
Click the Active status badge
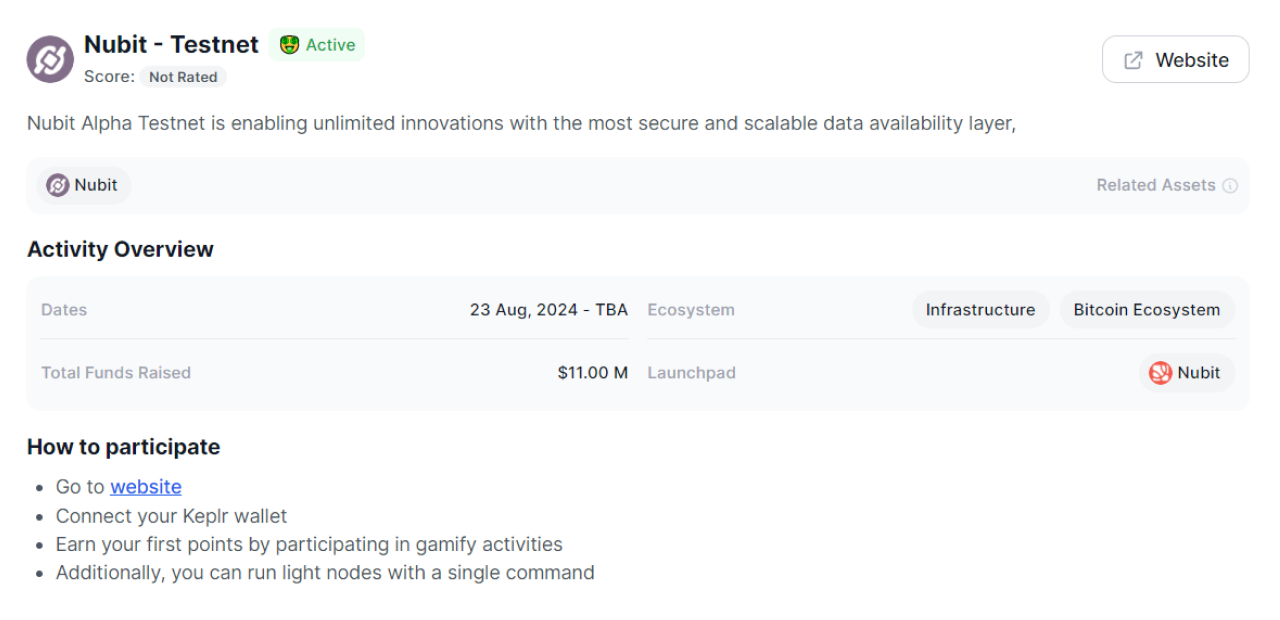pos(317,45)
